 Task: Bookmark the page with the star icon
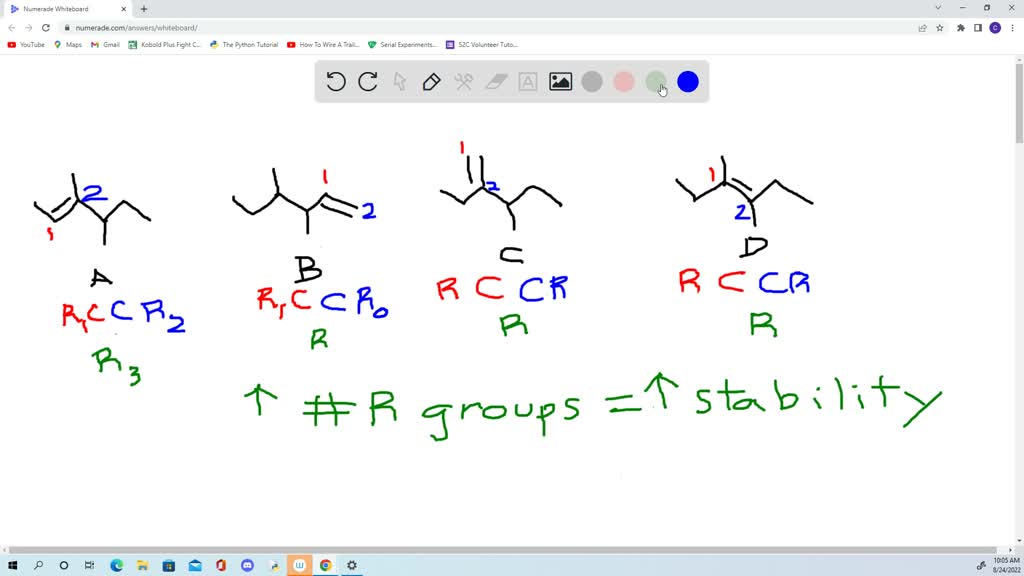pos(938,28)
